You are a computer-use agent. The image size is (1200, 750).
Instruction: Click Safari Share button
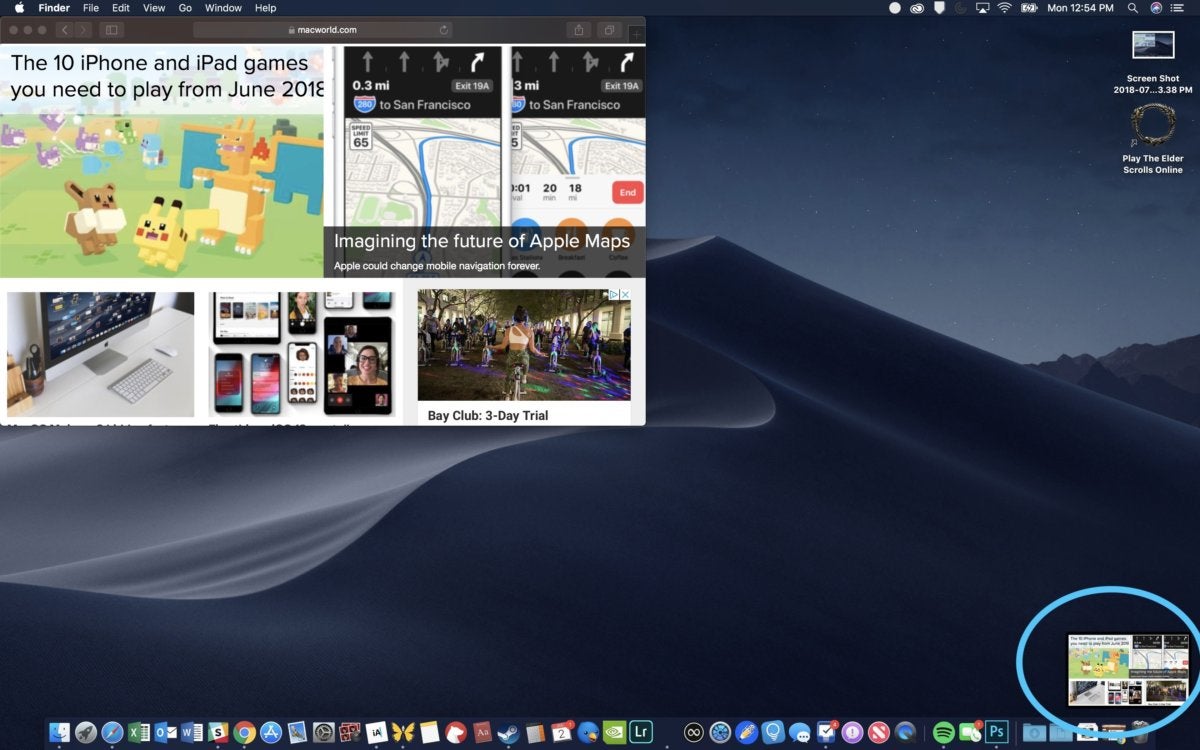[x=579, y=30]
